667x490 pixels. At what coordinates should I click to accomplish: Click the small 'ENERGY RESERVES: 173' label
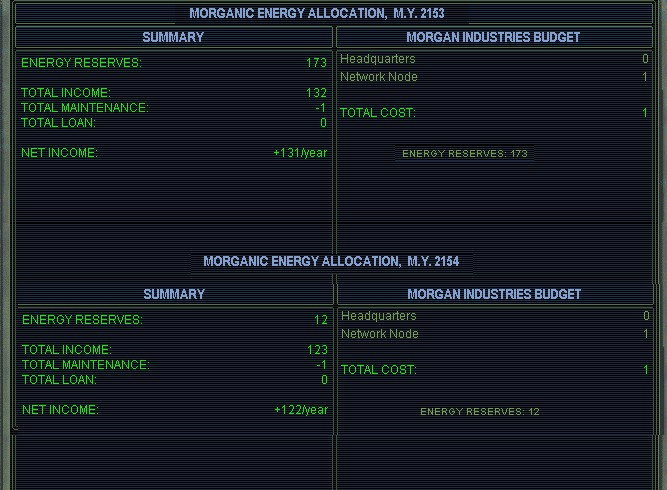pos(464,154)
